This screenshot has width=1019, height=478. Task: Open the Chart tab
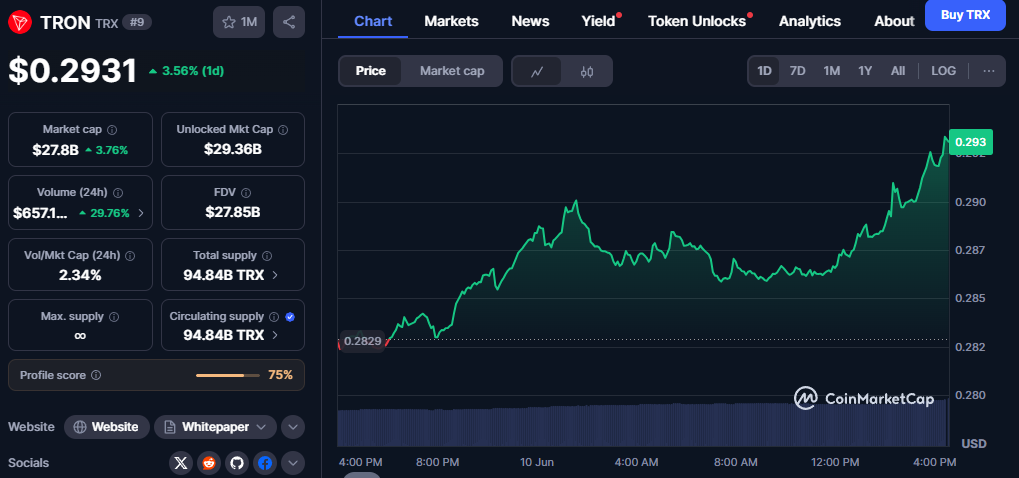[373, 21]
